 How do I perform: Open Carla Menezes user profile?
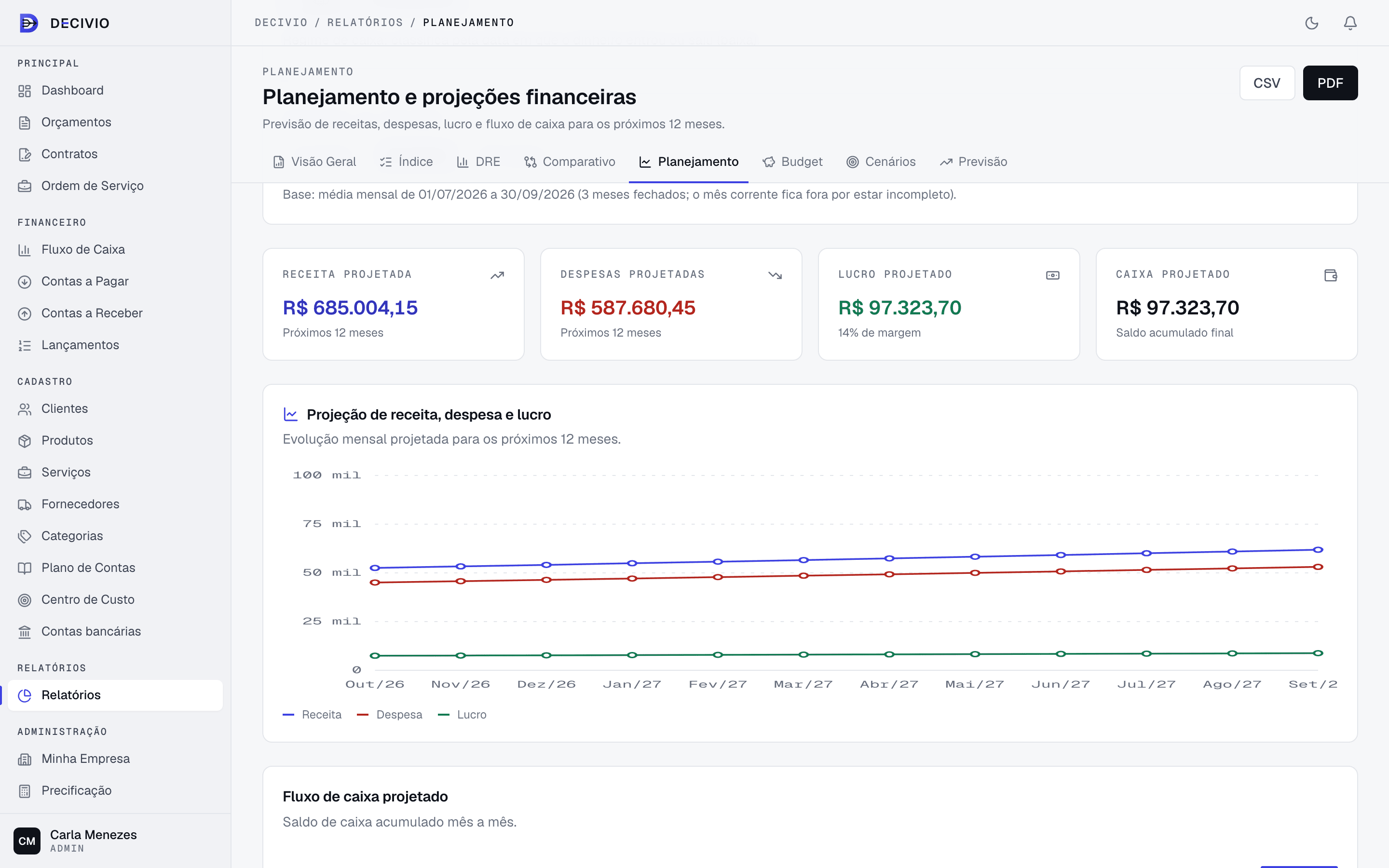(x=115, y=841)
